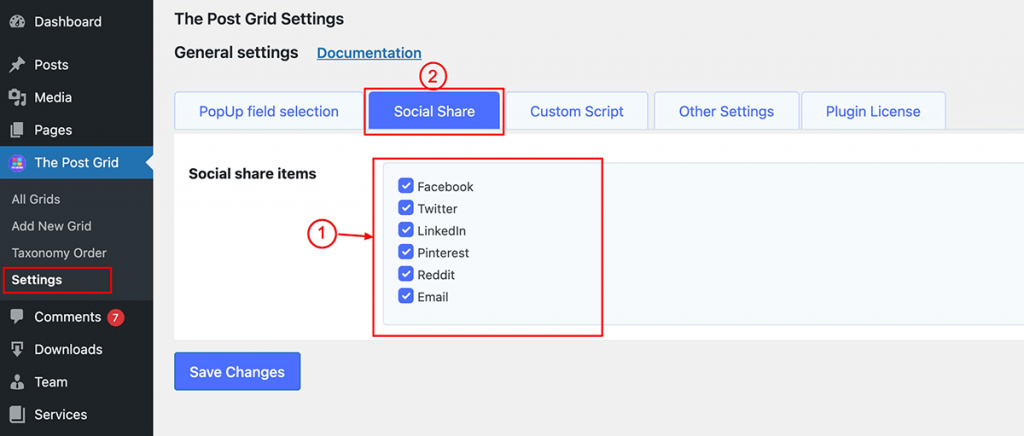Open Add New Grid submenu item
Screen dimensions: 1024x436
tap(52, 226)
